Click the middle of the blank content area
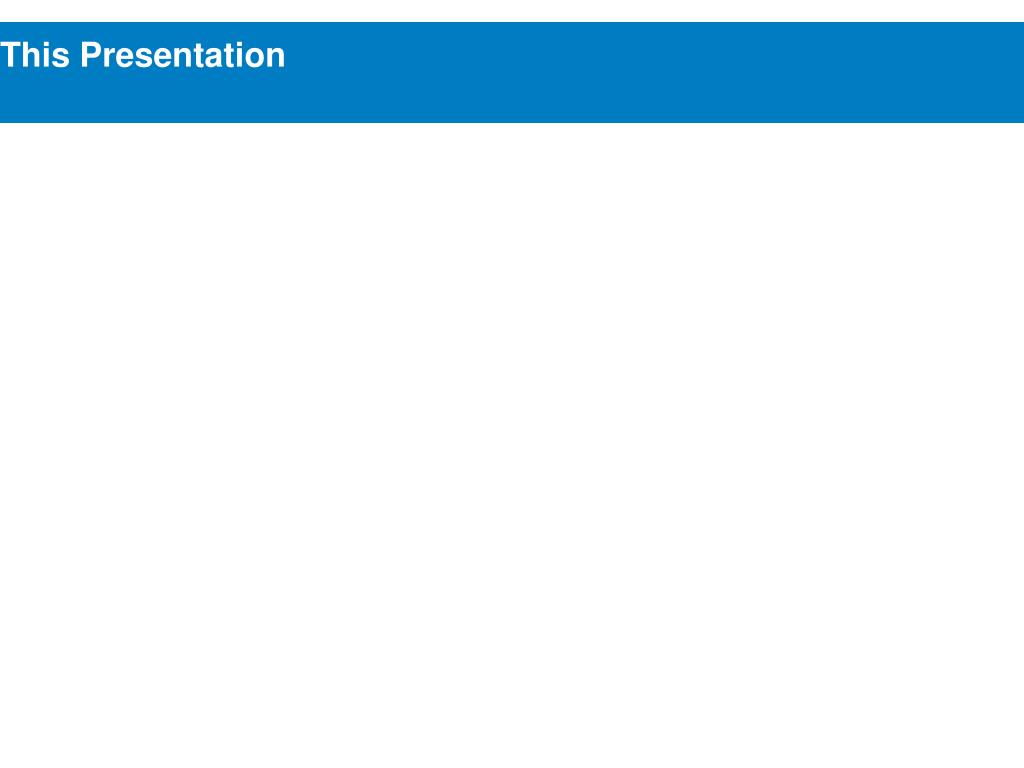 (x=512, y=445)
